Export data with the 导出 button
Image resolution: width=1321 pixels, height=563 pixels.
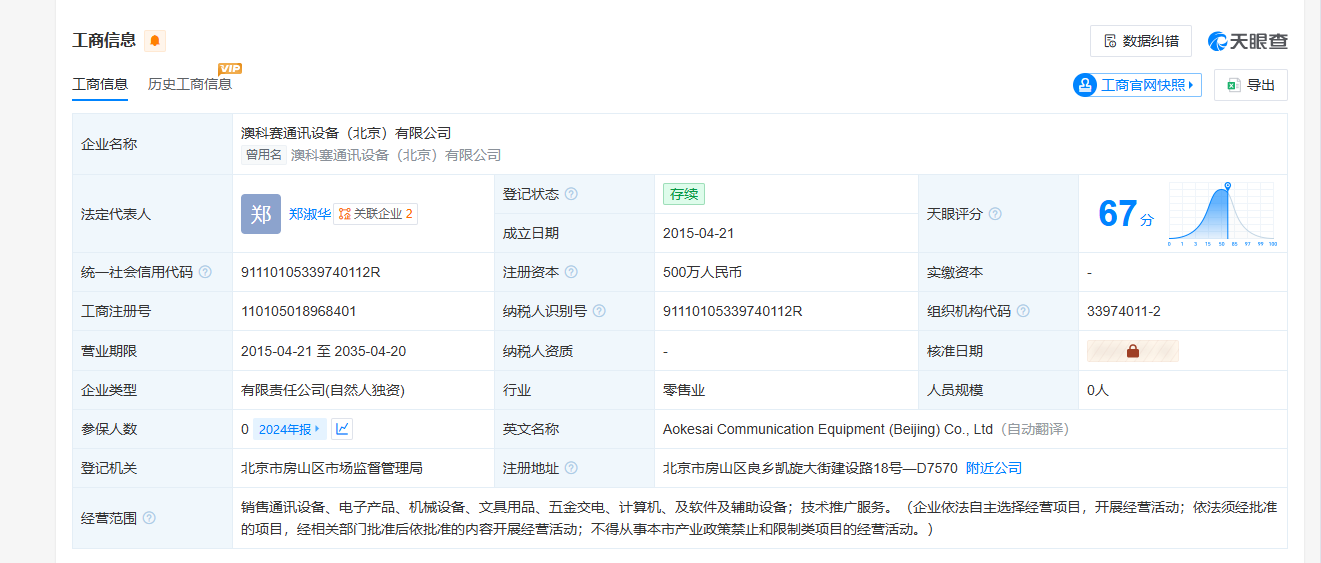[1250, 85]
